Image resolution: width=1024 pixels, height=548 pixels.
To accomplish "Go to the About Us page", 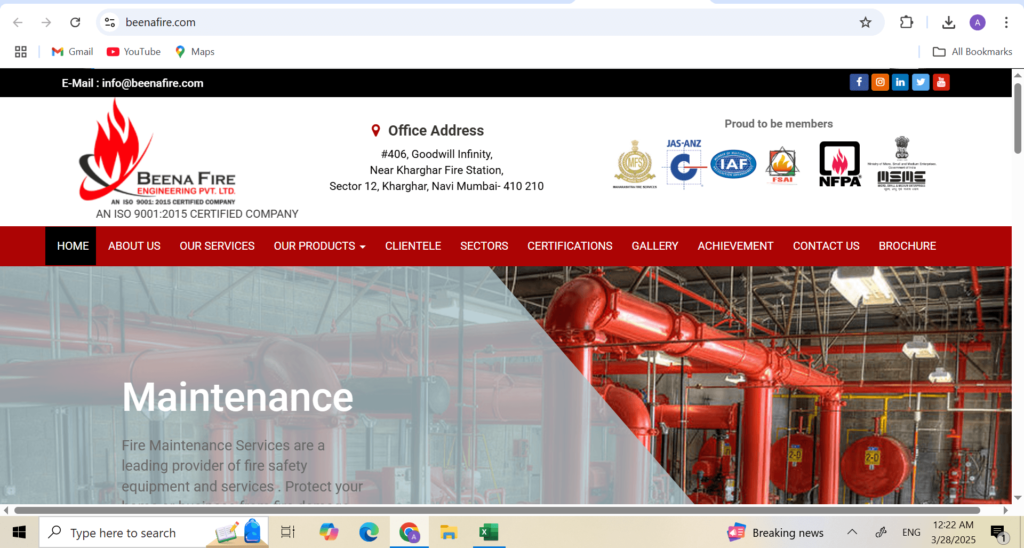I will click(134, 246).
